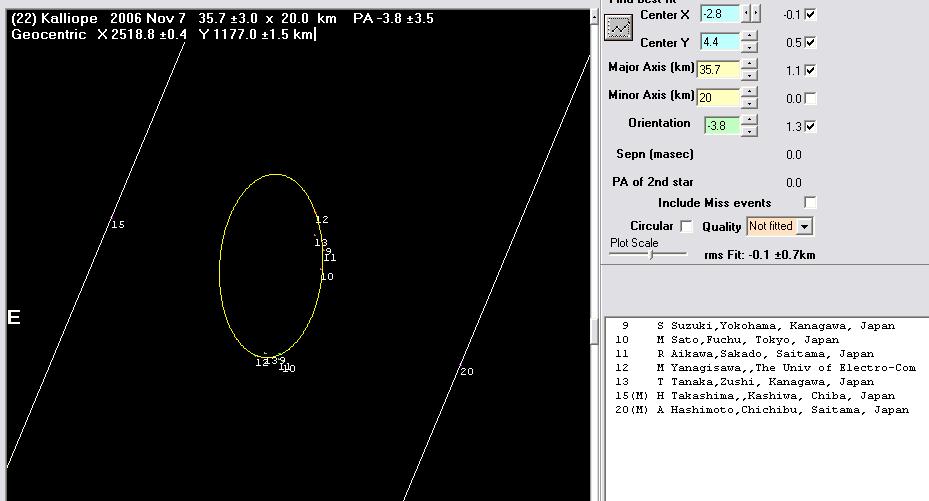Image resolution: width=929 pixels, height=501 pixels.
Task: Uncheck the Major Axis fit checkbox
Action: coord(810,70)
